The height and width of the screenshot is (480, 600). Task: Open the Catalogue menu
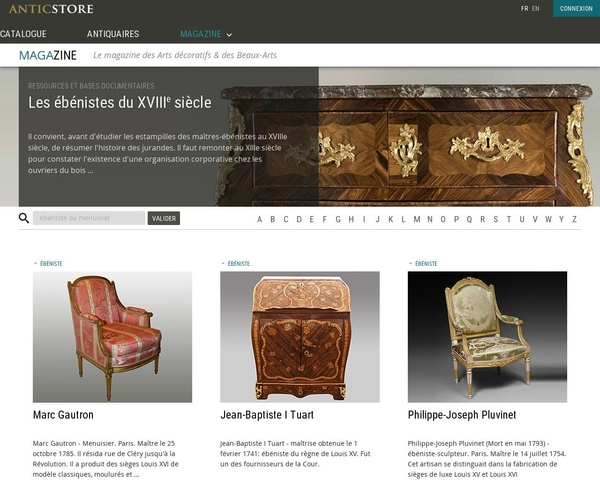tap(23, 34)
